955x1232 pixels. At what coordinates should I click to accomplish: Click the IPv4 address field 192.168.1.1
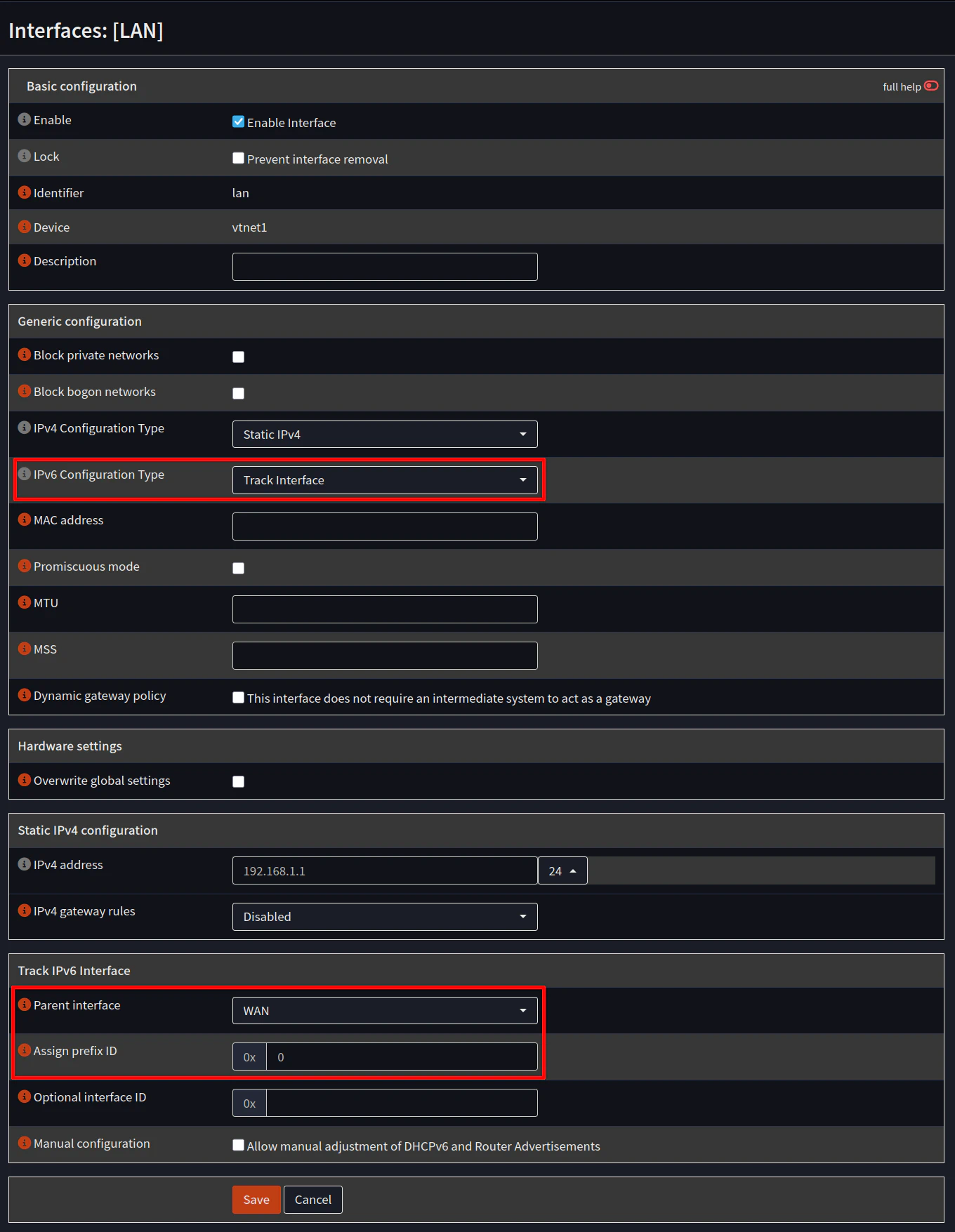point(385,870)
